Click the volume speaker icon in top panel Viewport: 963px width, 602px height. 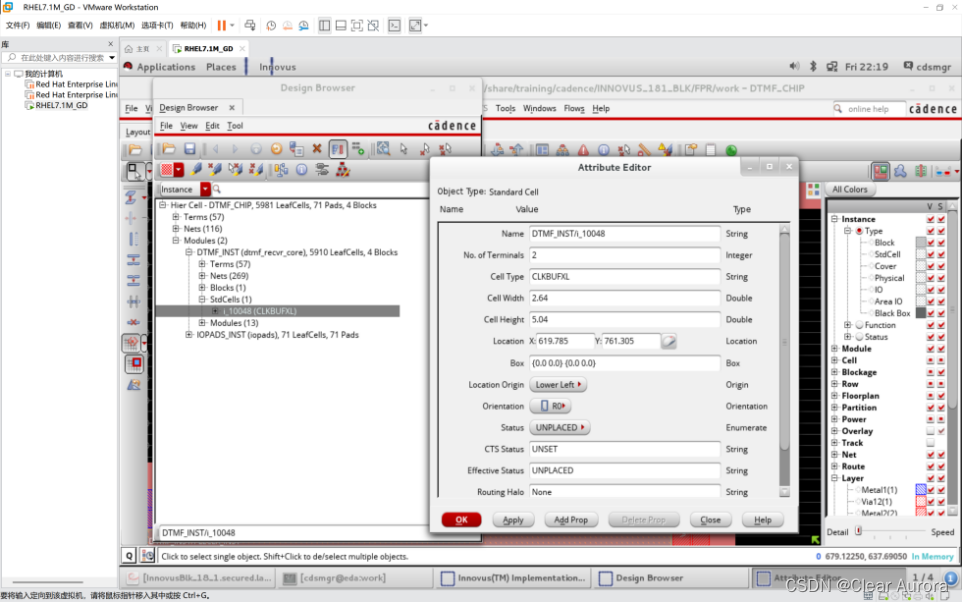pyautogui.click(x=794, y=66)
